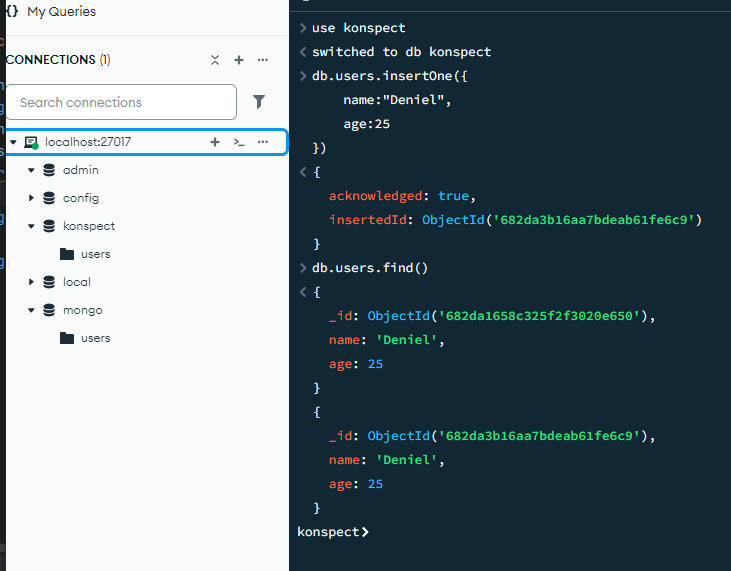The height and width of the screenshot is (571, 731).
Task: Select the admin database name
Action: coord(80,170)
